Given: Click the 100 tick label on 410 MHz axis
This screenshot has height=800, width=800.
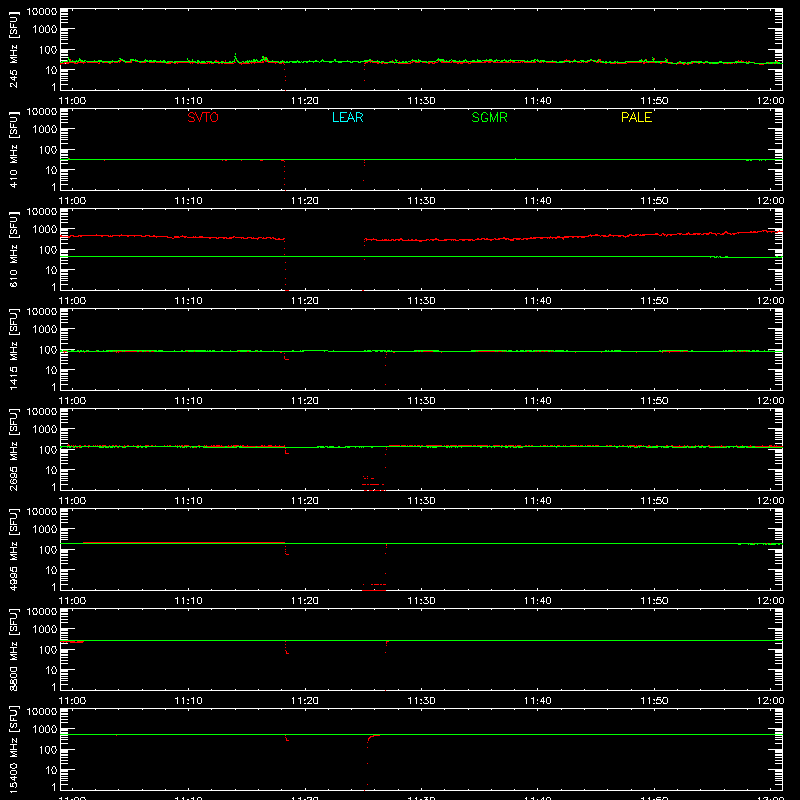Looking at the screenshot, I should tap(48, 150).
